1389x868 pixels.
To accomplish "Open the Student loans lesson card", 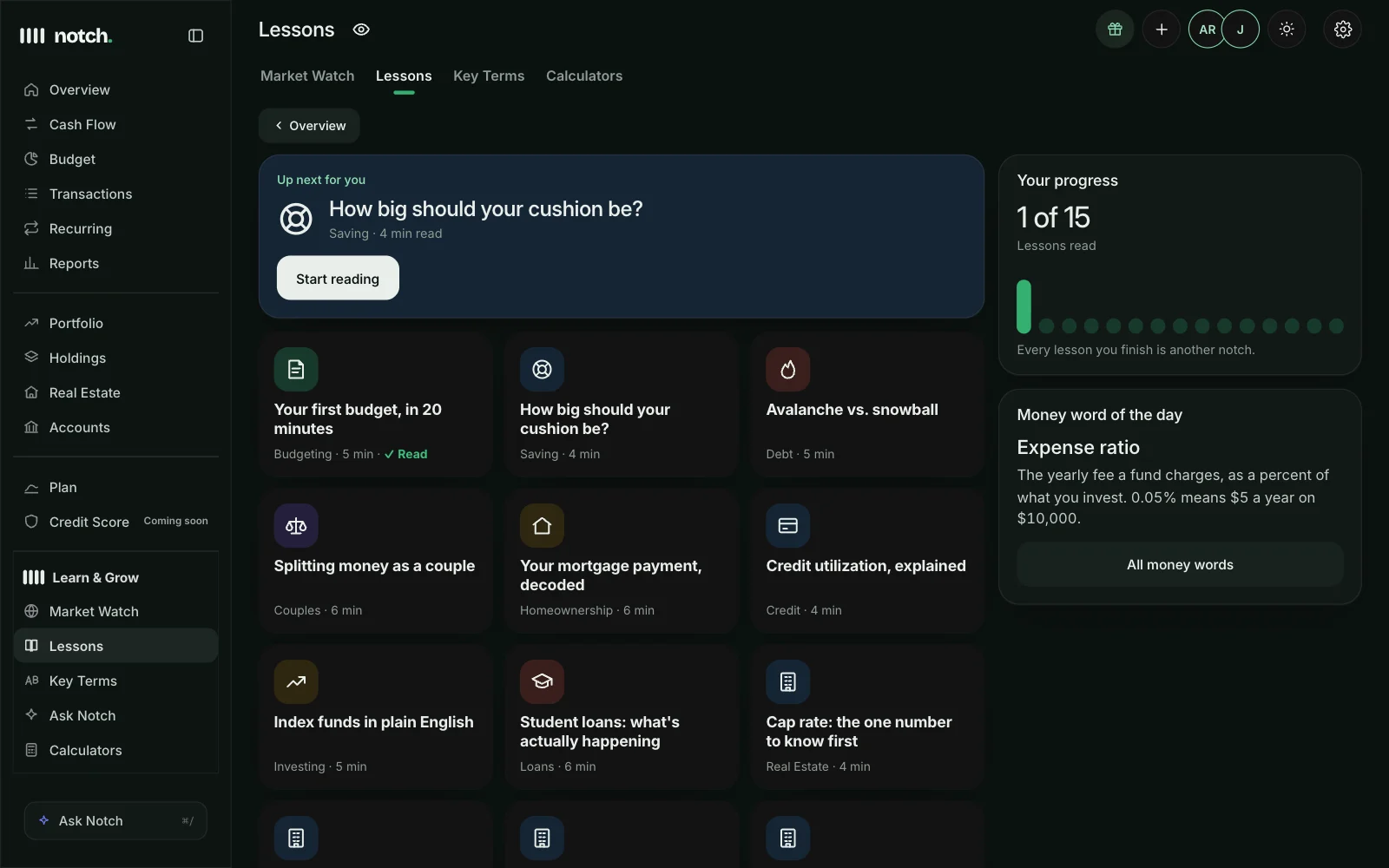I will (622, 717).
